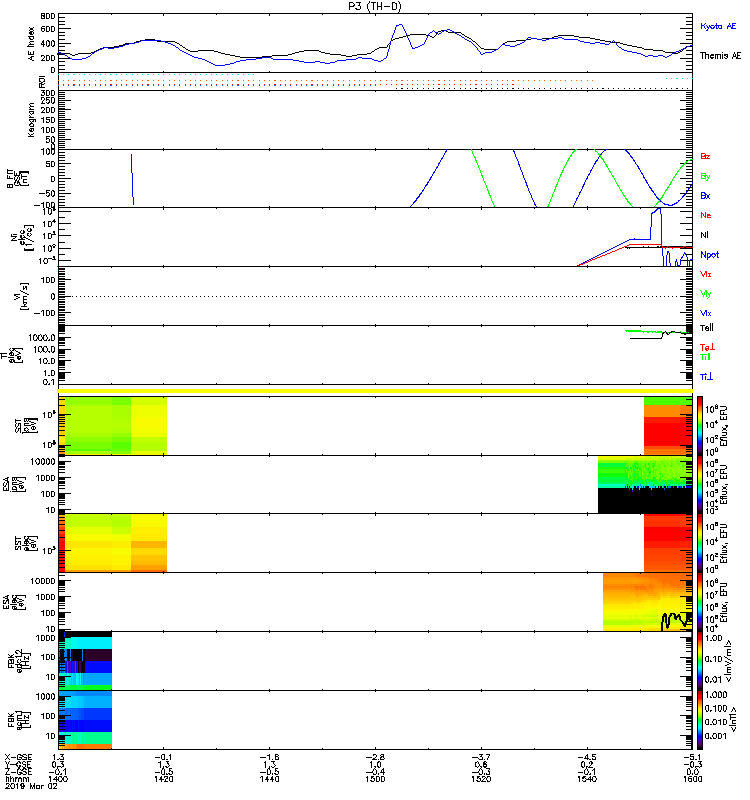Click the green By legend label
This screenshot has width=750, height=800.
[x=705, y=177]
